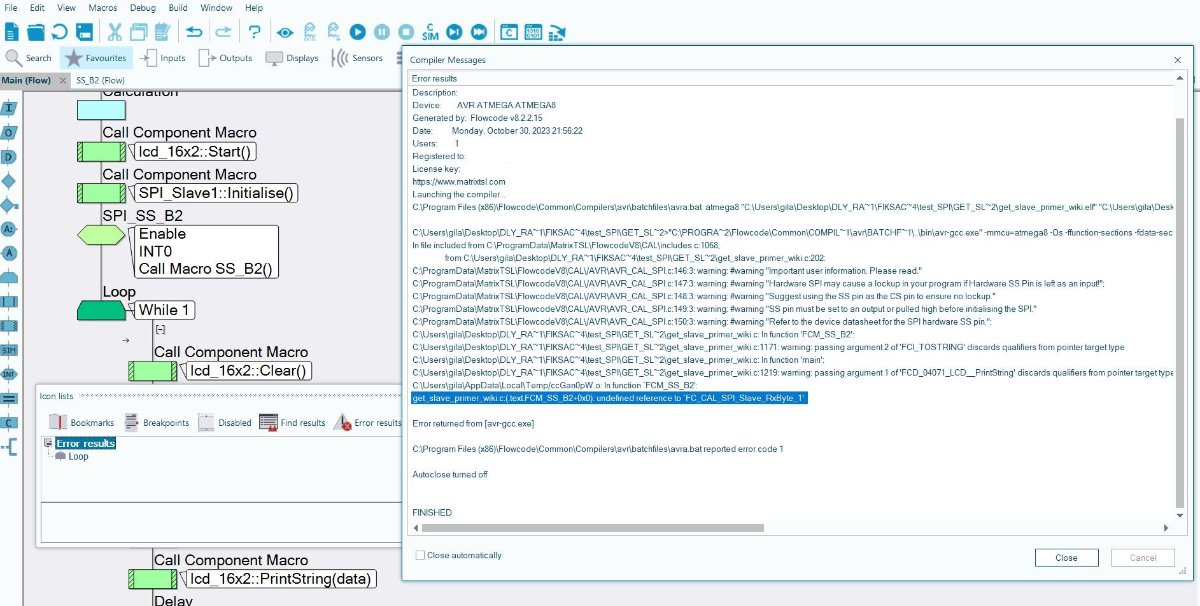Click the Undo arrow icon
Screen dimensions: 1200x606
point(194,32)
